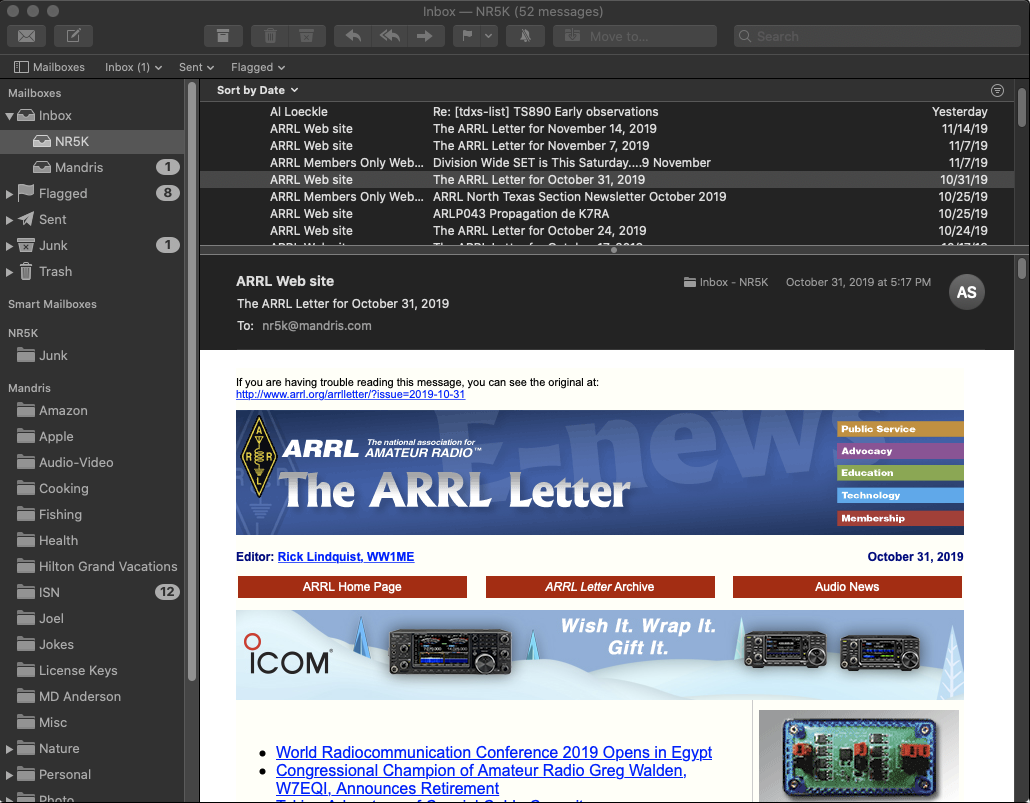The width and height of the screenshot is (1030, 803).
Task: Click the sidebar scrollbar
Action: 192,381
